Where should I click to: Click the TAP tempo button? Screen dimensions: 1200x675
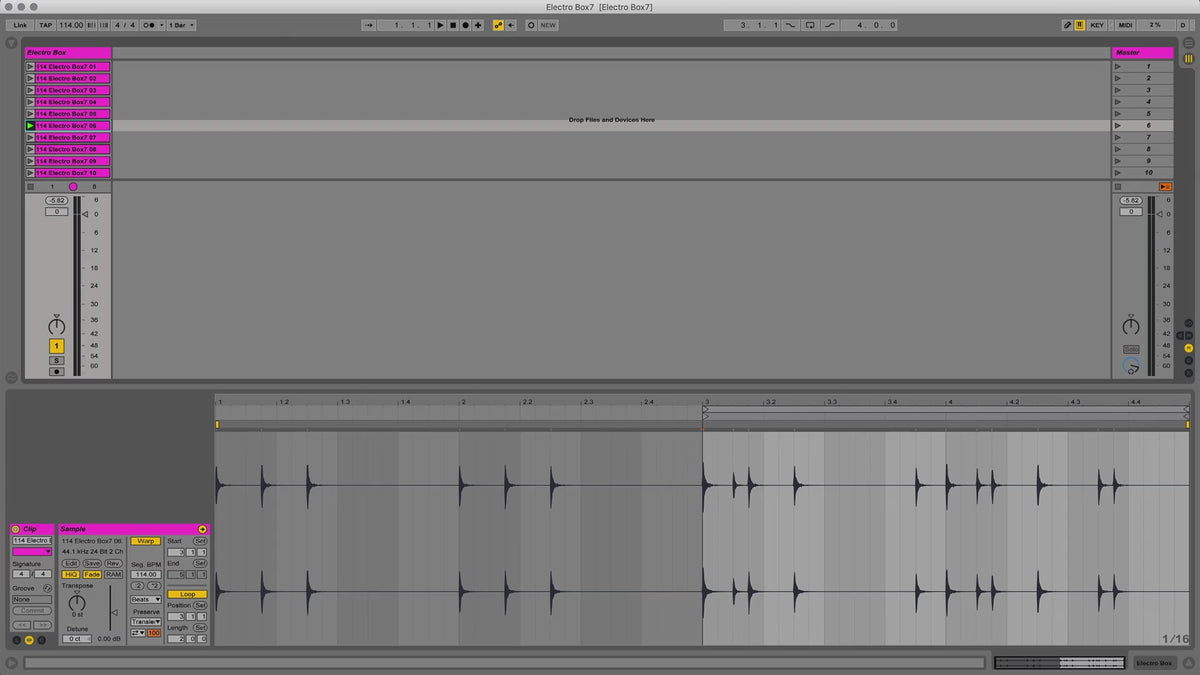click(46, 25)
